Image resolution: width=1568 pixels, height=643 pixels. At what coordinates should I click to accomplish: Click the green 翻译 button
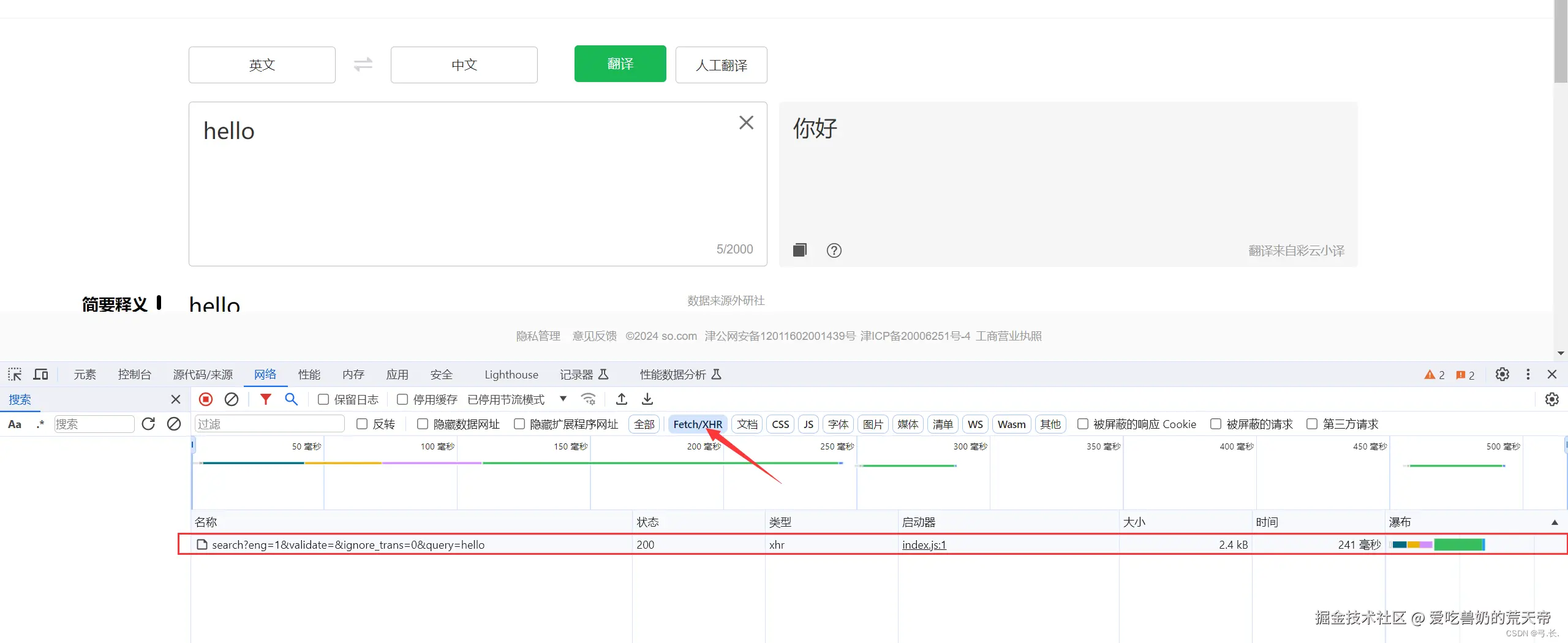coord(620,63)
